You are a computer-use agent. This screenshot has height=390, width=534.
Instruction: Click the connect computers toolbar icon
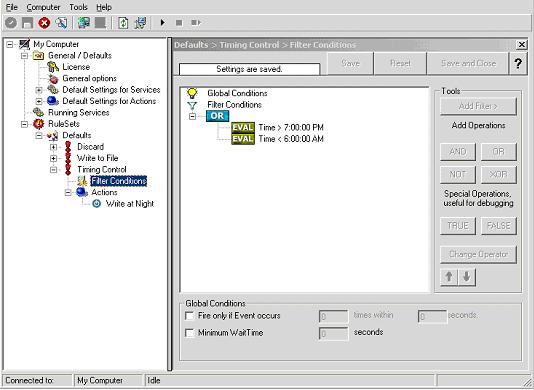coord(83,23)
